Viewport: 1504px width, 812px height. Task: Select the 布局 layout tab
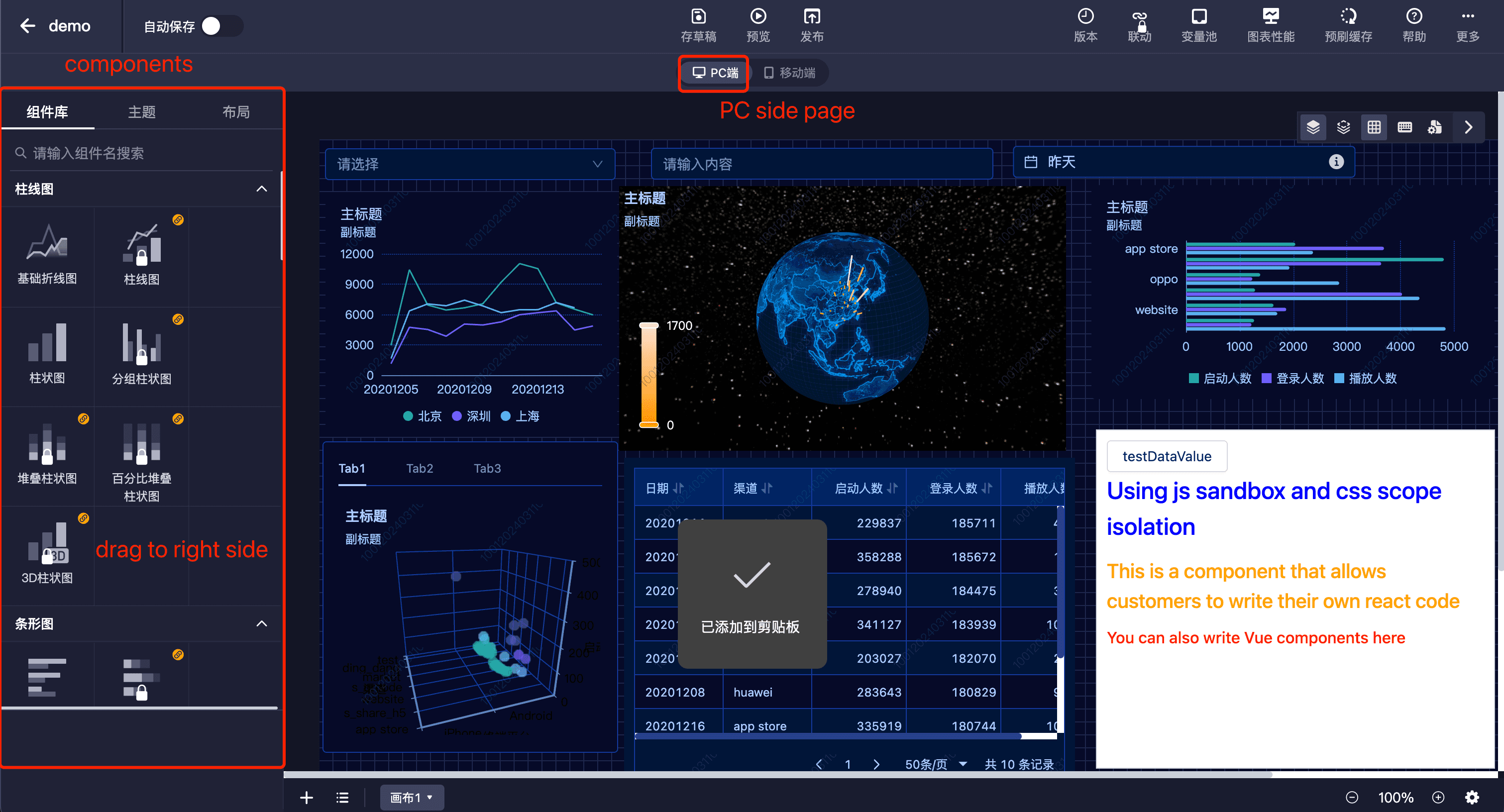tap(236, 111)
